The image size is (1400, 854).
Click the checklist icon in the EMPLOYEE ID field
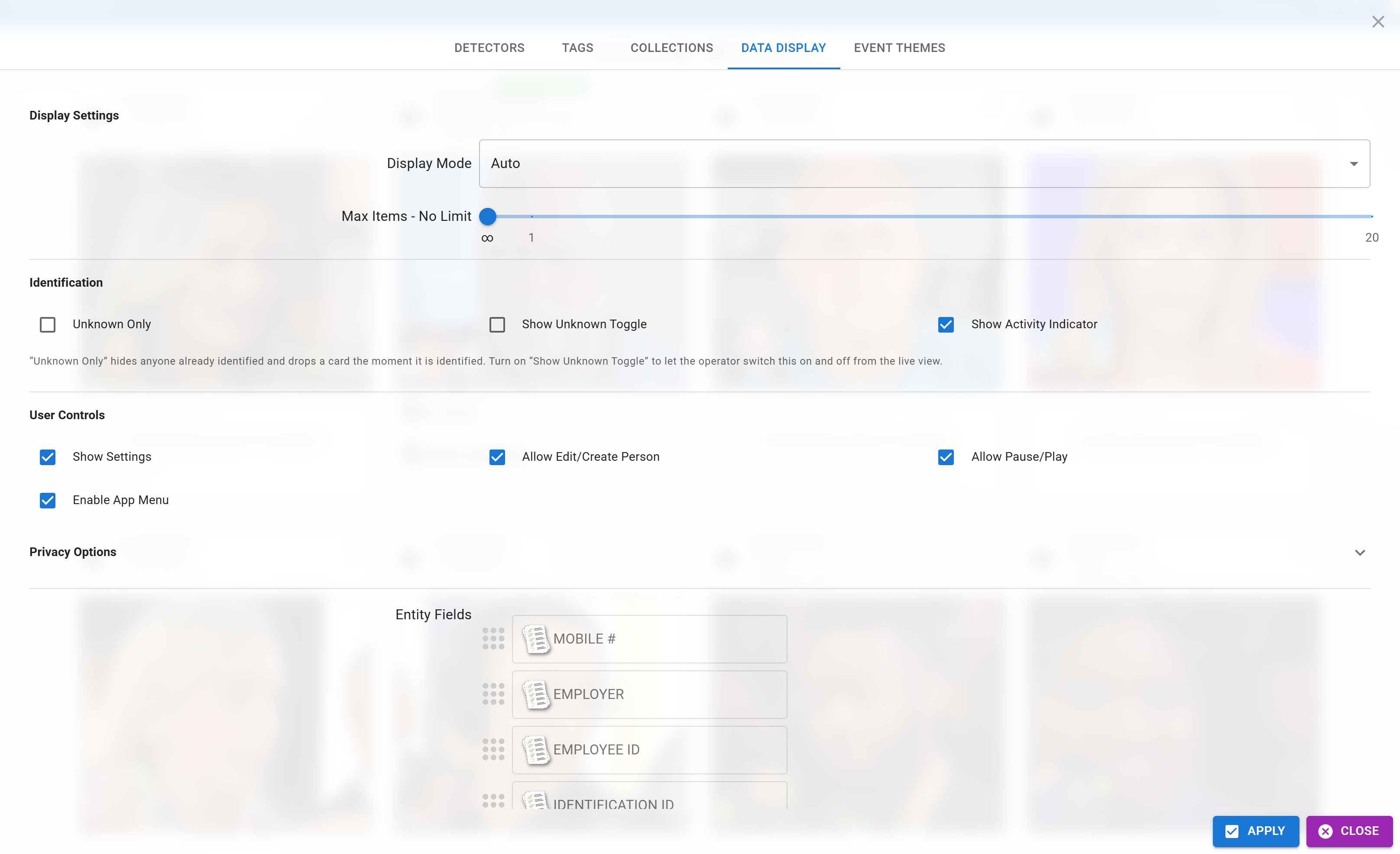[536, 750]
